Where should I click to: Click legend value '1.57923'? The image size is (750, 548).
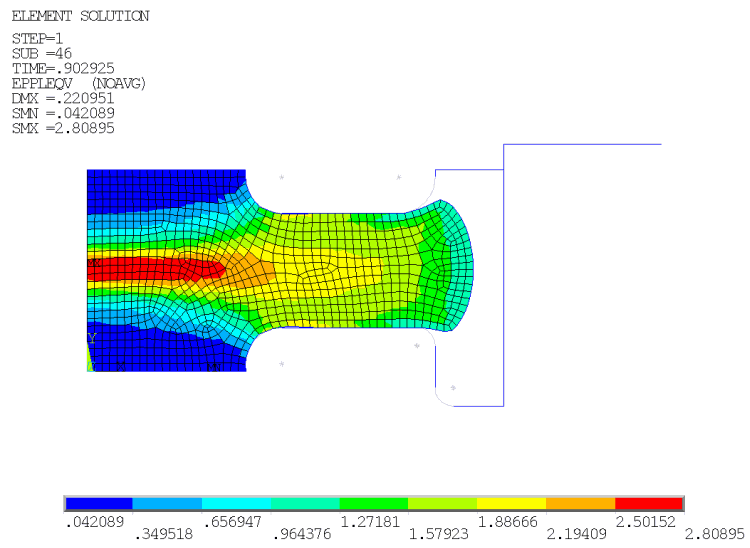pyautogui.click(x=439, y=534)
